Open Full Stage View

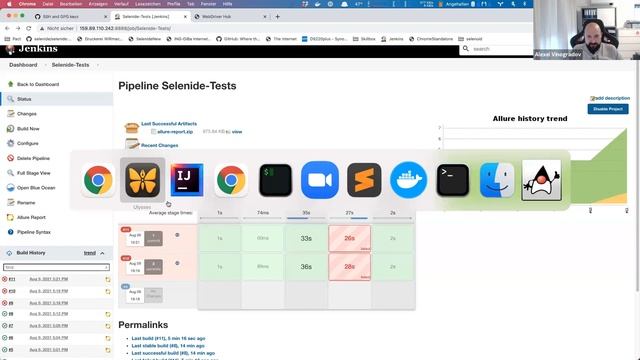tap(34, 173)
